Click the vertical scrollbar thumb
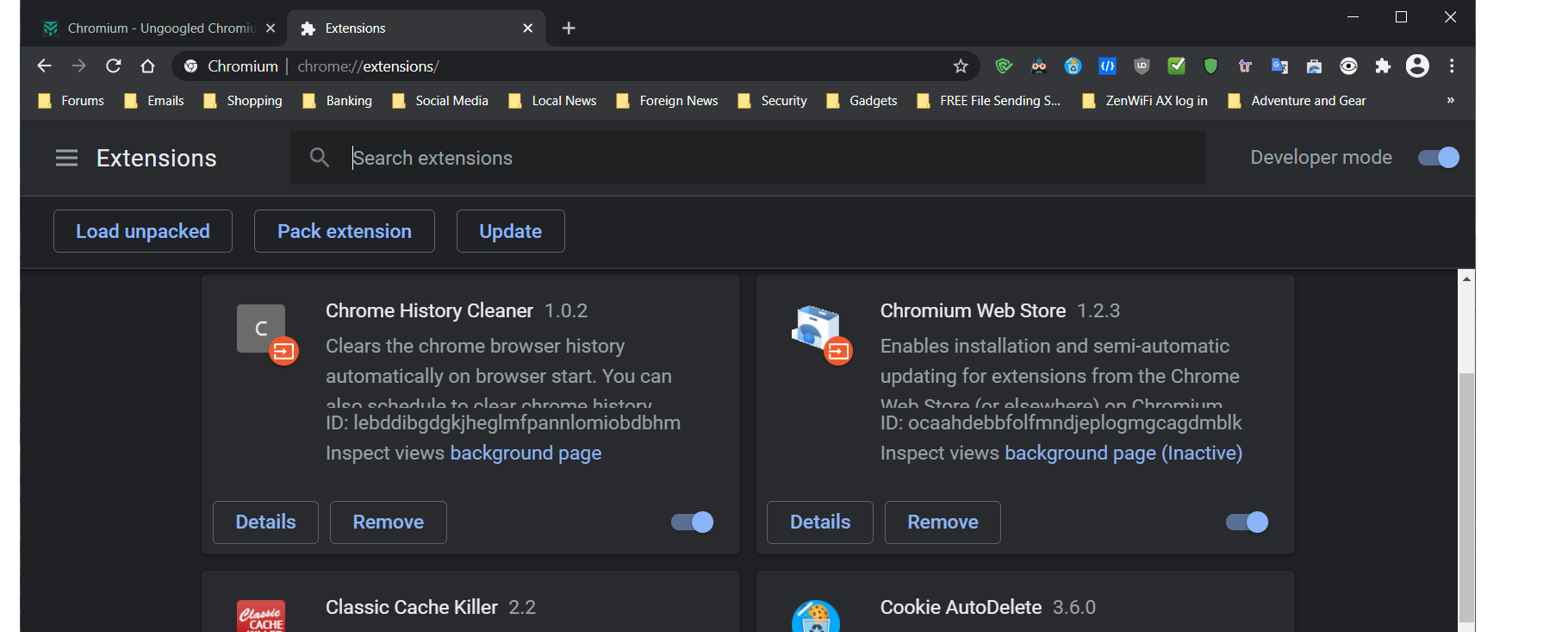Viewport: 1568px width, 632px height. (1466, 496)
